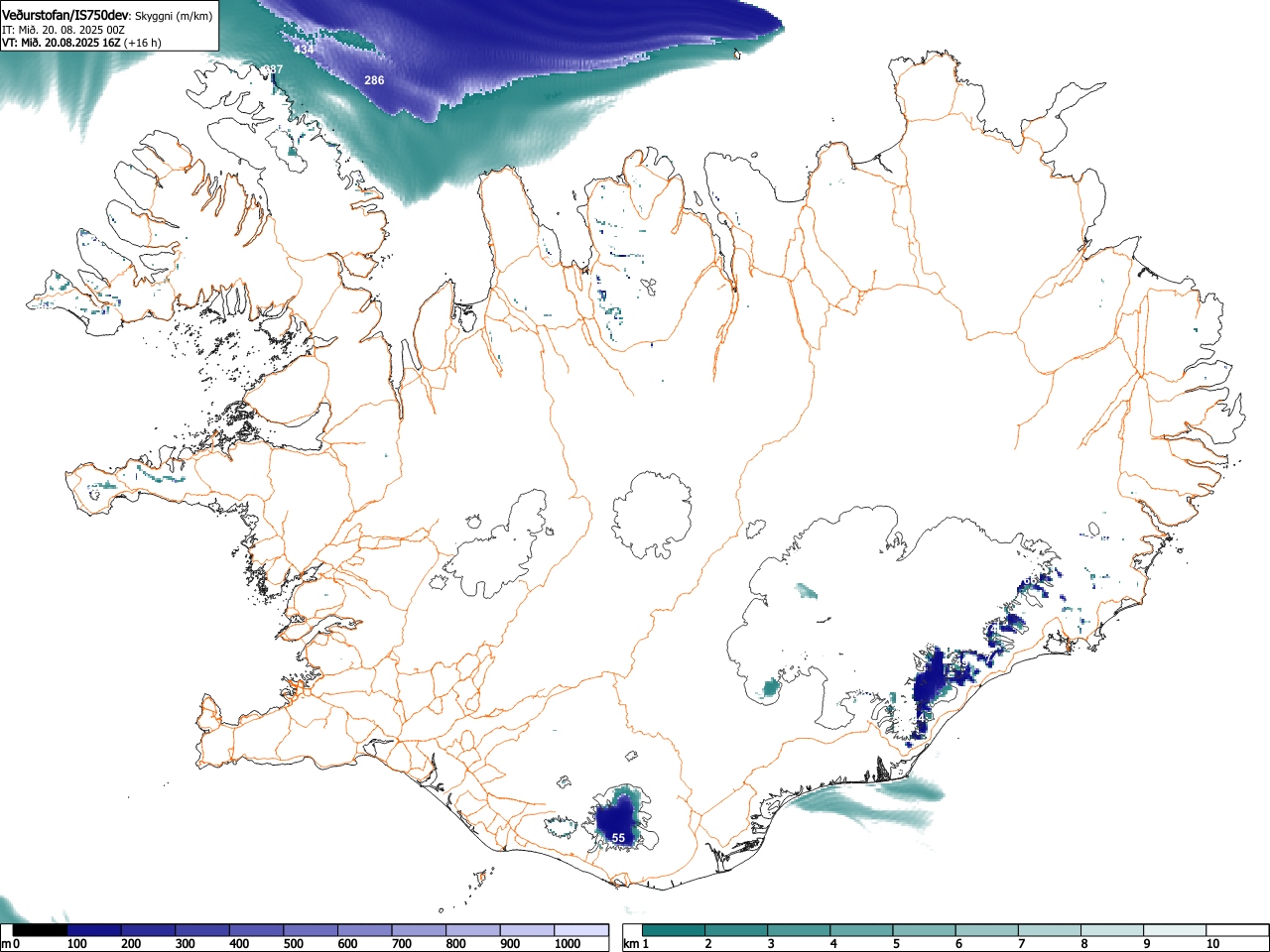Click the 'm' unit label of the metre legend
Screen dimensions: 1270x952
coord(7,944)
